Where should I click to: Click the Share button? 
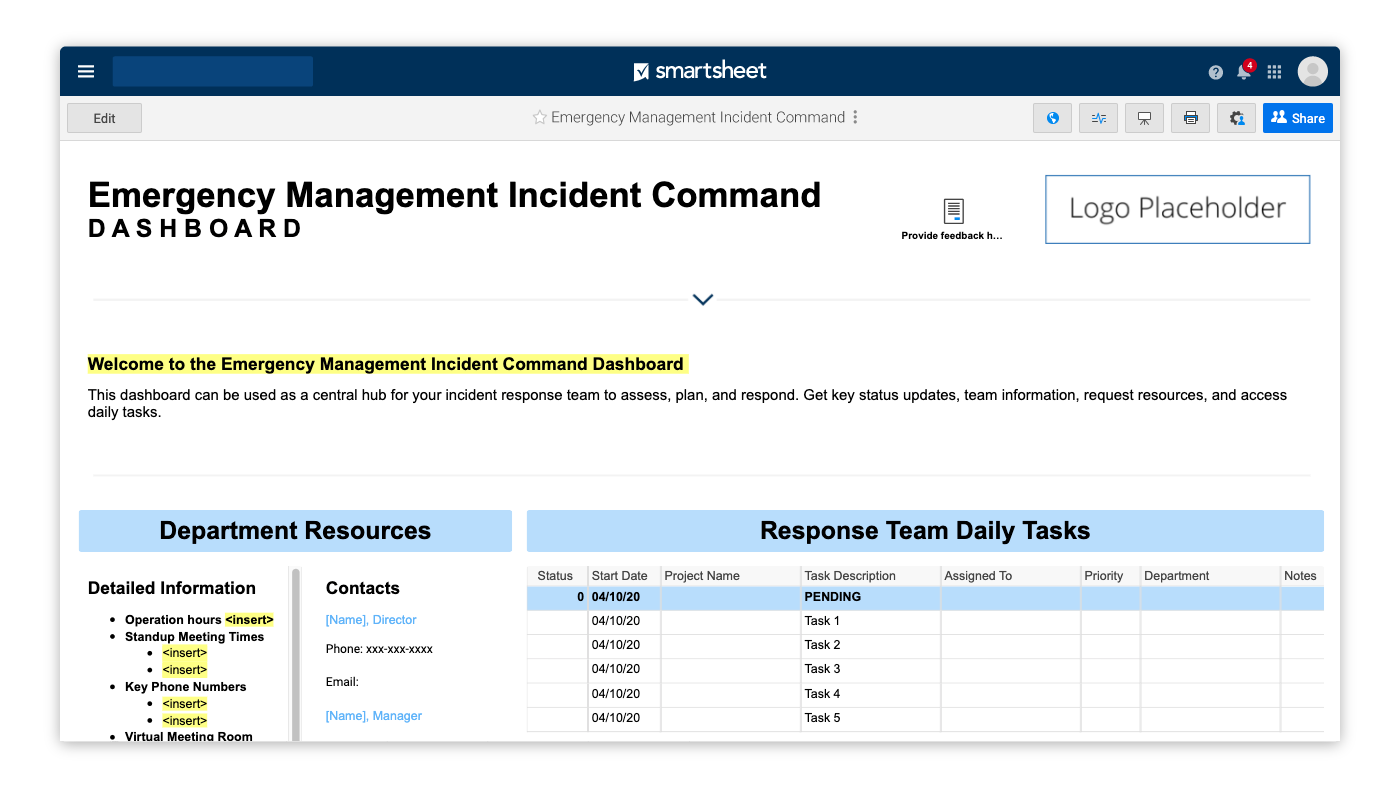click(1297, 118)
